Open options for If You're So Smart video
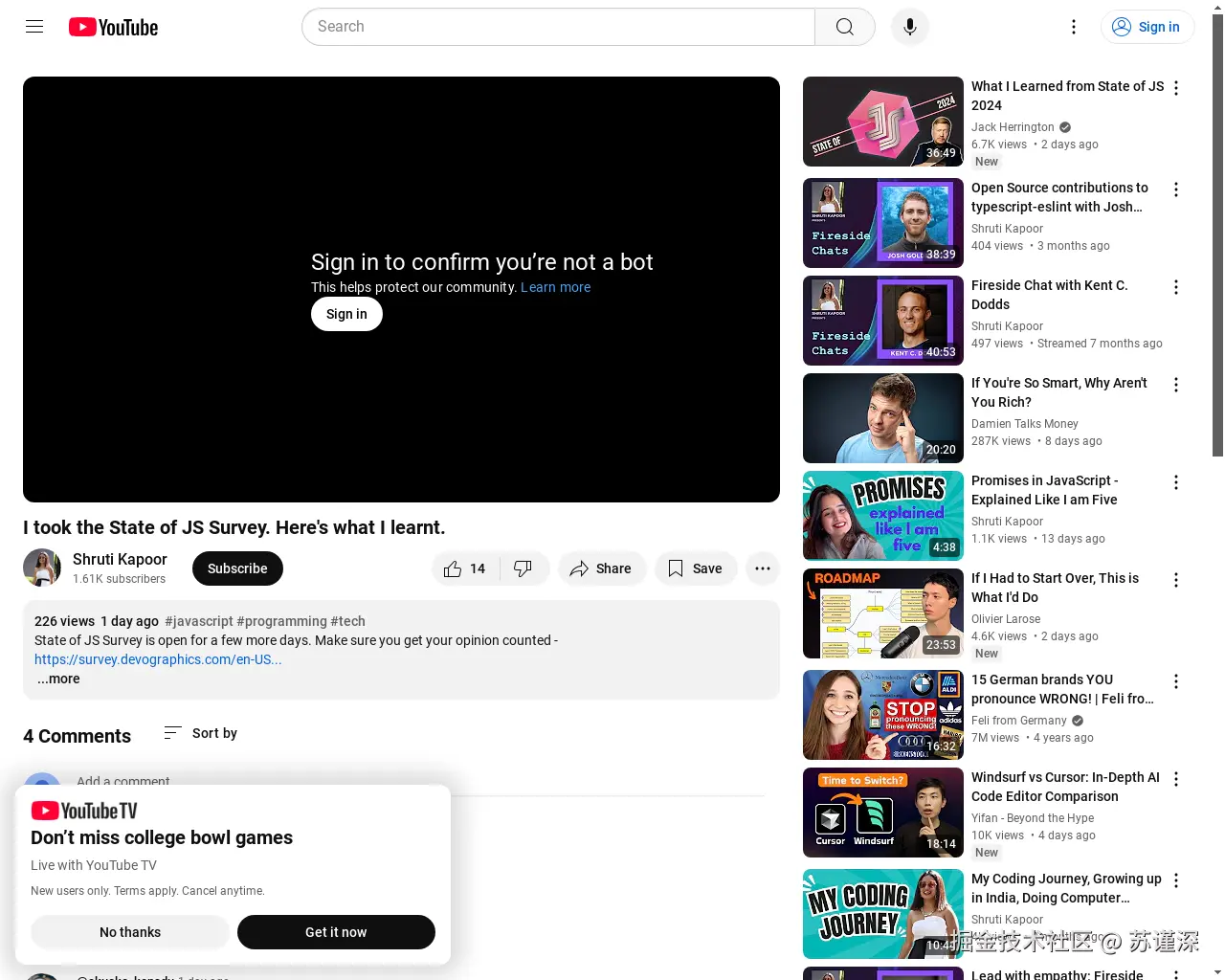The width and height of the screenshot is (1225, 980). pos(1176,385)
